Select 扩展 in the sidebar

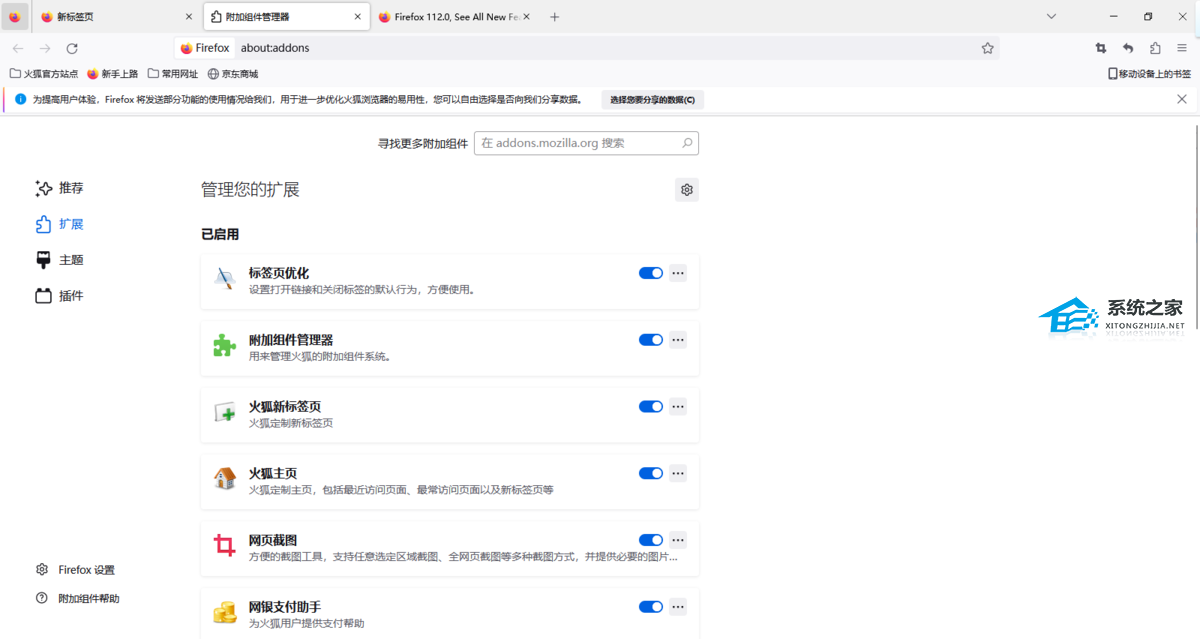60,224
